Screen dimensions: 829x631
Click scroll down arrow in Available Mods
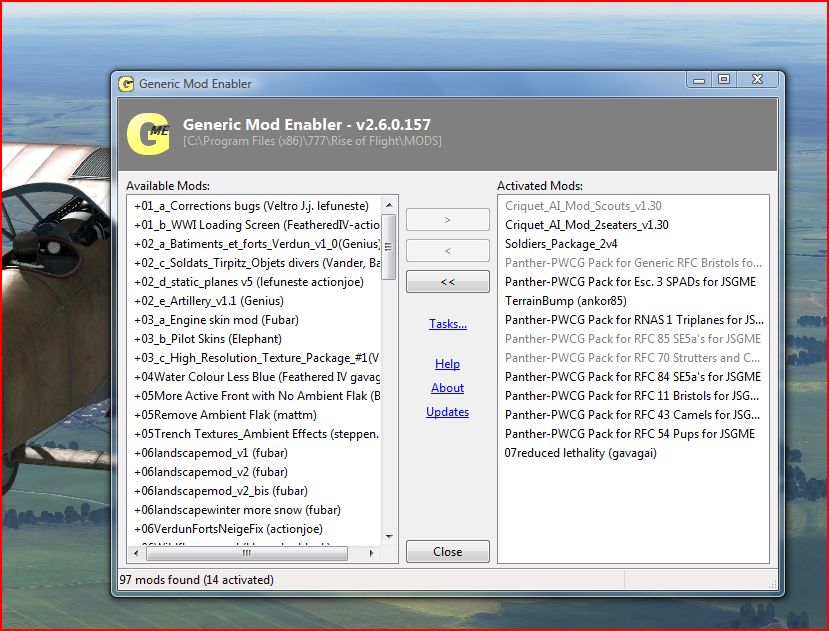tap(389, 537)
